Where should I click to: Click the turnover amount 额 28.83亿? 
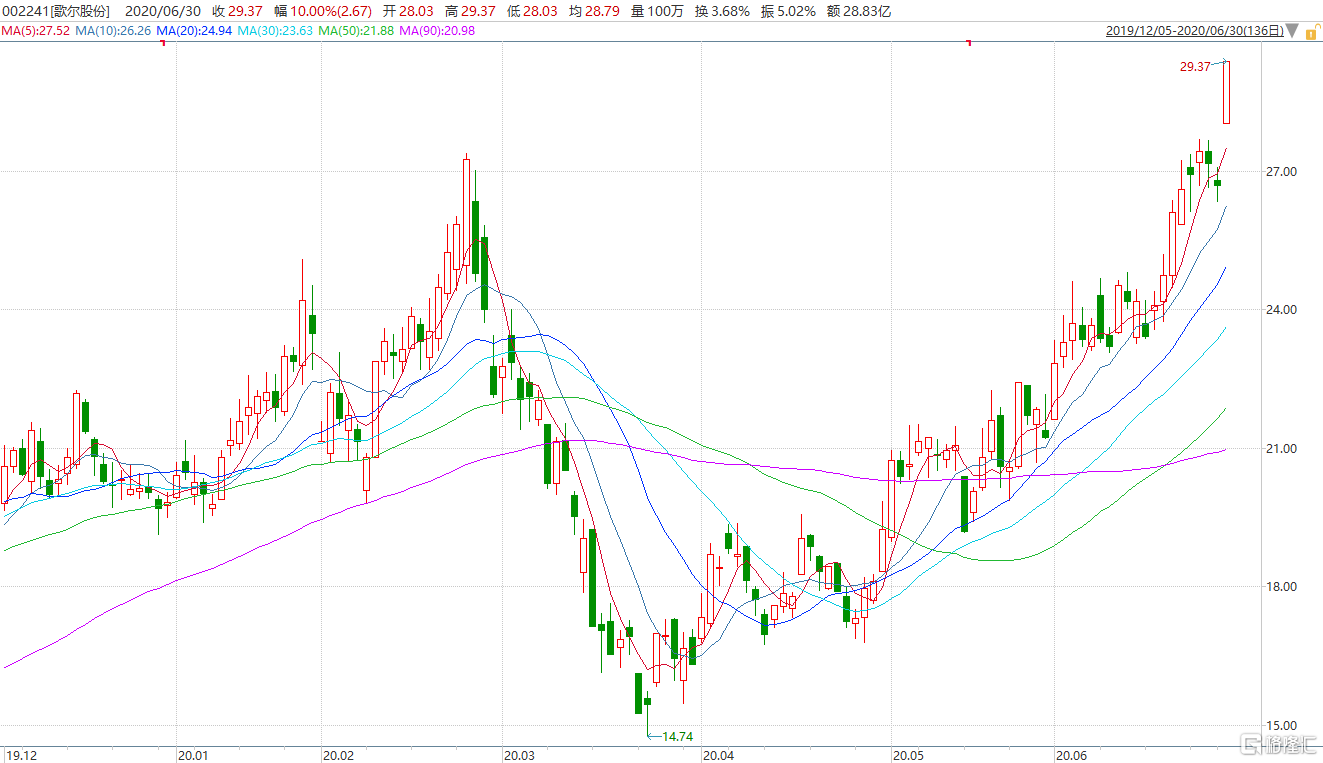click(x=858, y=12)
